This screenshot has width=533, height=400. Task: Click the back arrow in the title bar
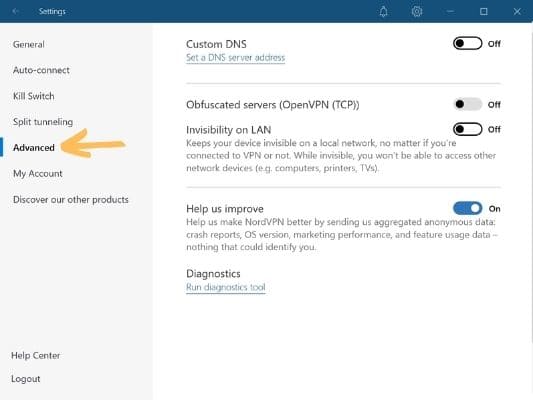pyautogui.click(x=15, y=11)
